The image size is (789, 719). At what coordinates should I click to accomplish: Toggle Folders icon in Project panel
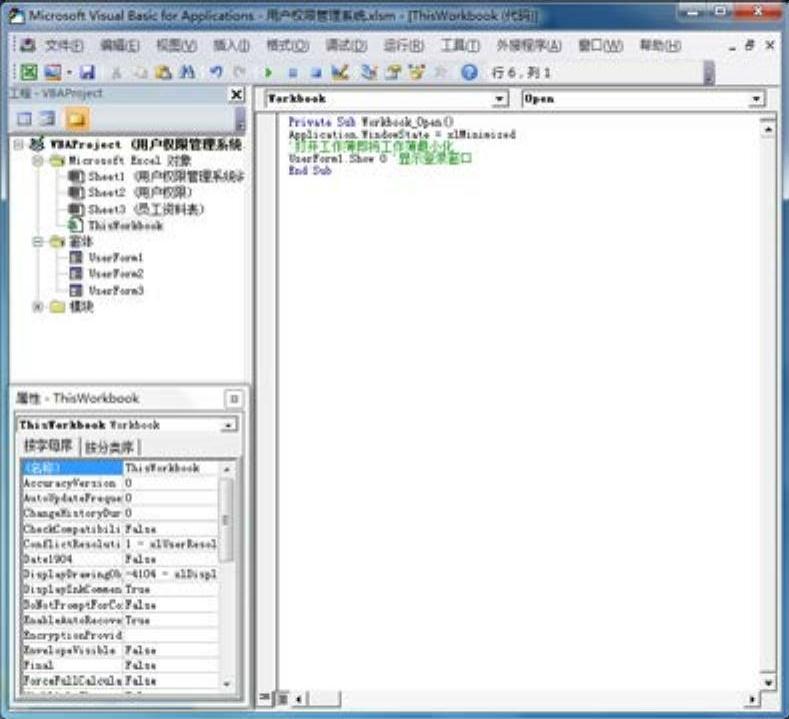tap(76, 119)
